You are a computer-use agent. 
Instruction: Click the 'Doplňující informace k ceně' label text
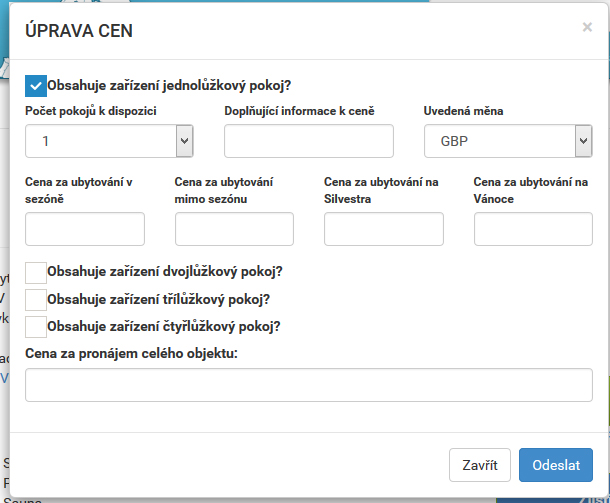pyautogui.click(x=299, y=111)
